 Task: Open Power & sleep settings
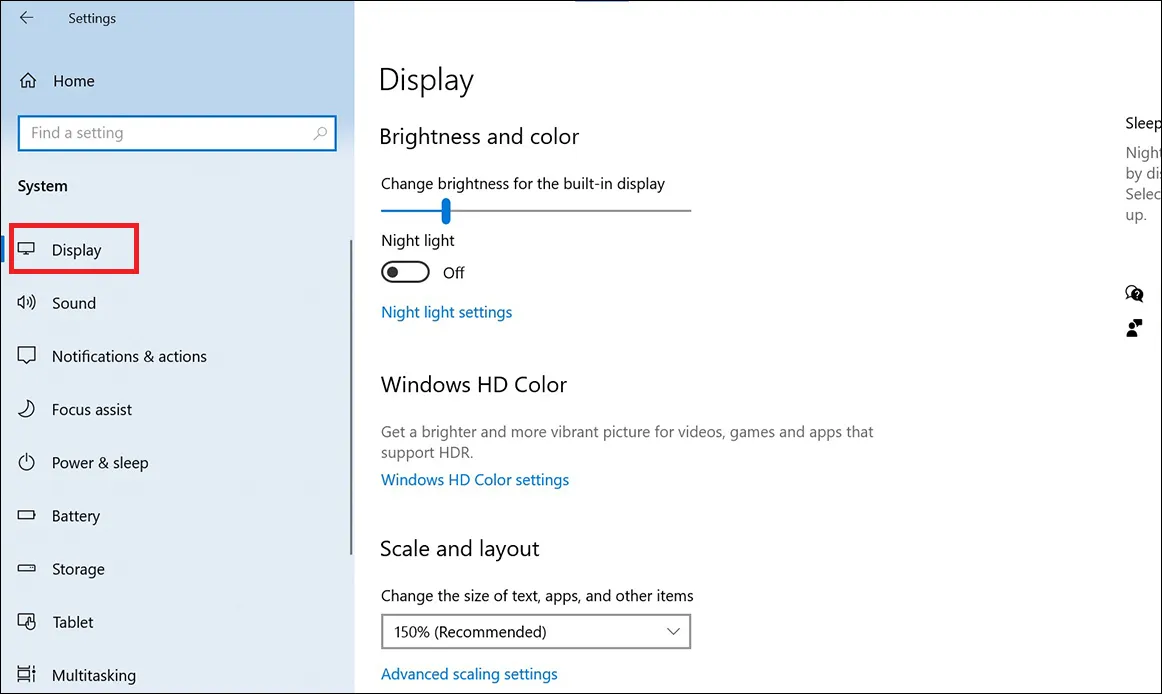point(98,462)
